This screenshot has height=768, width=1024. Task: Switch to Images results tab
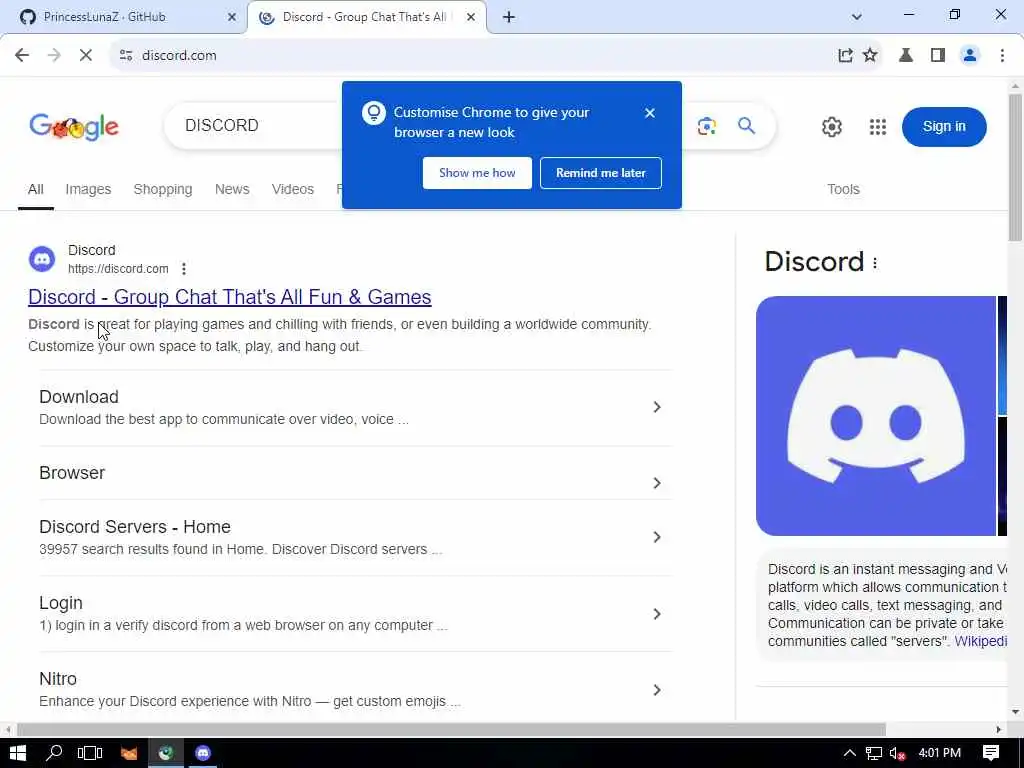tap(88, 189)
